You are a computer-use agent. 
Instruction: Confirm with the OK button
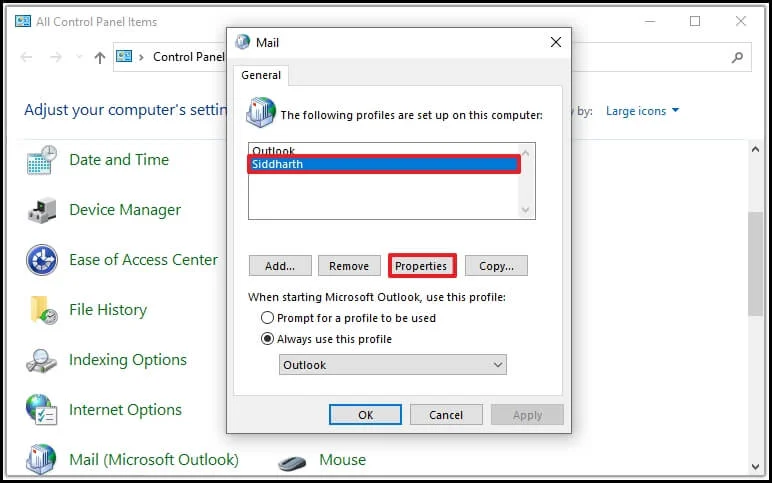coord(365,415)
